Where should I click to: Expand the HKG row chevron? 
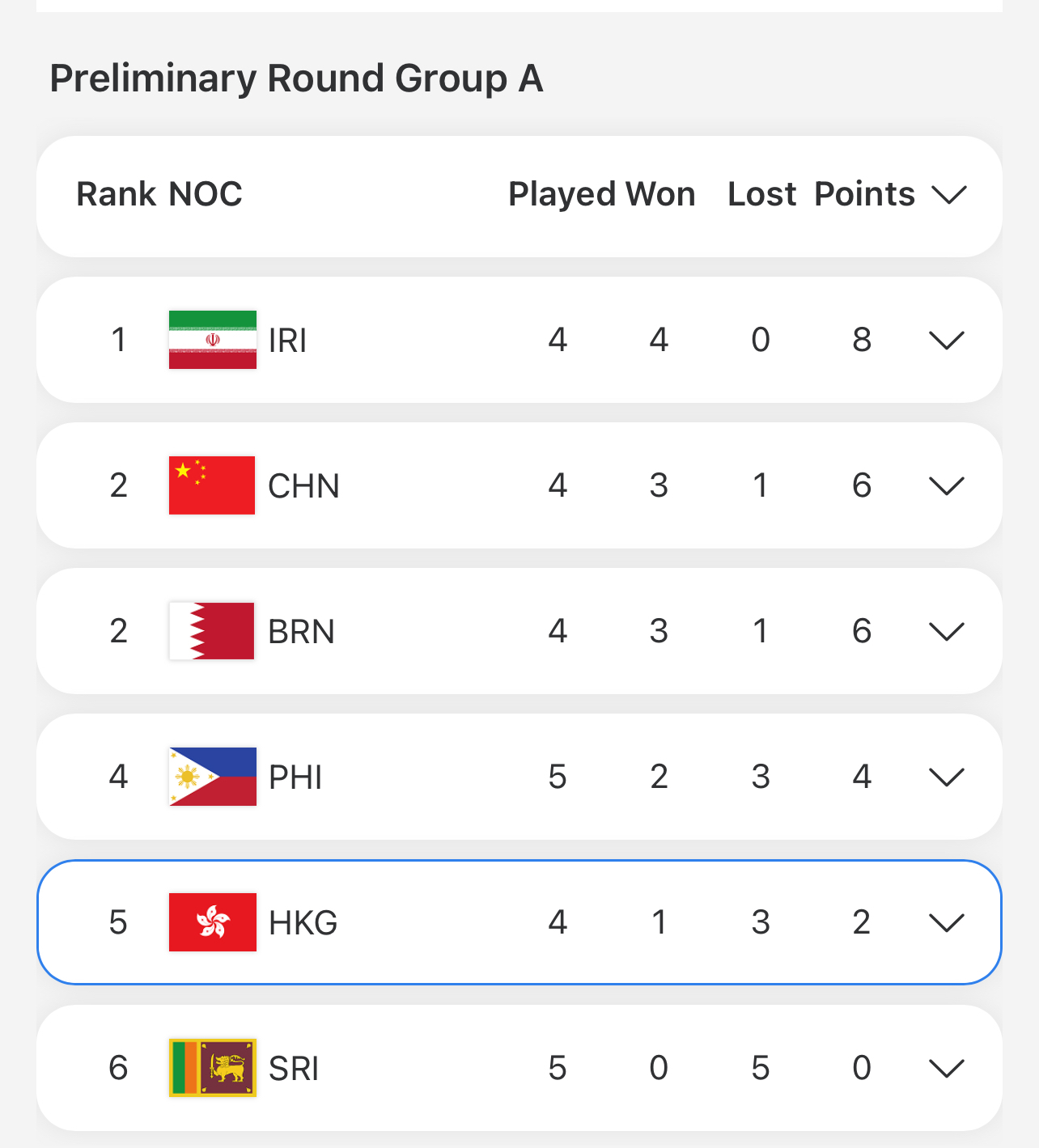pyautogui.click(x=947, y=923)
